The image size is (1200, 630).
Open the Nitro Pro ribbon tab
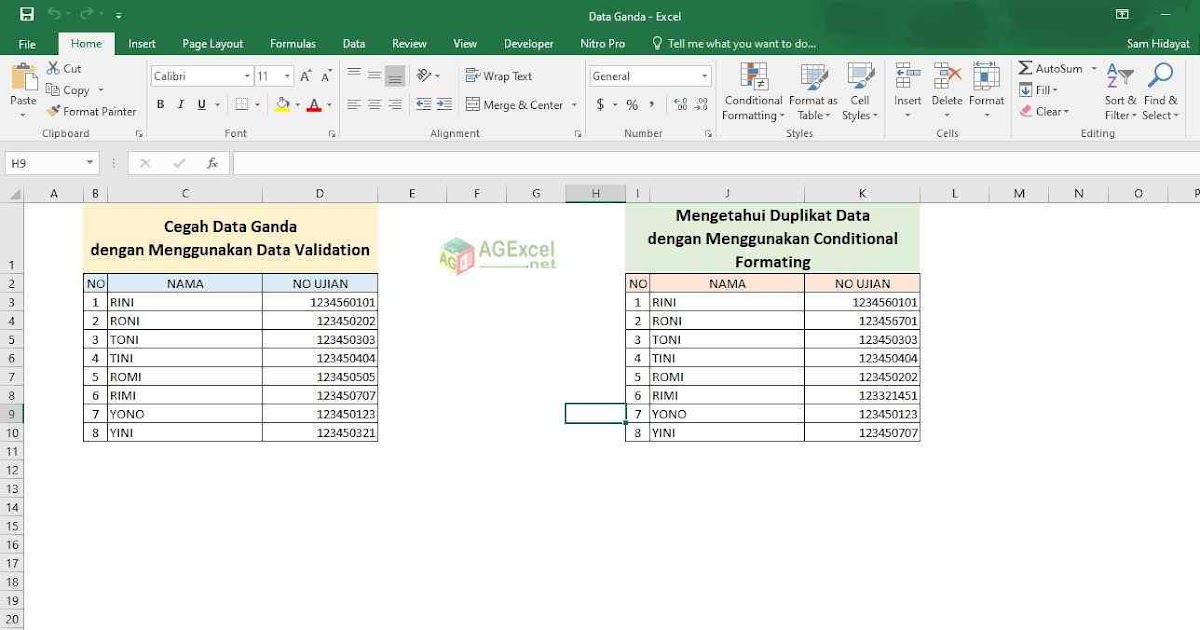tap(602, 43)
